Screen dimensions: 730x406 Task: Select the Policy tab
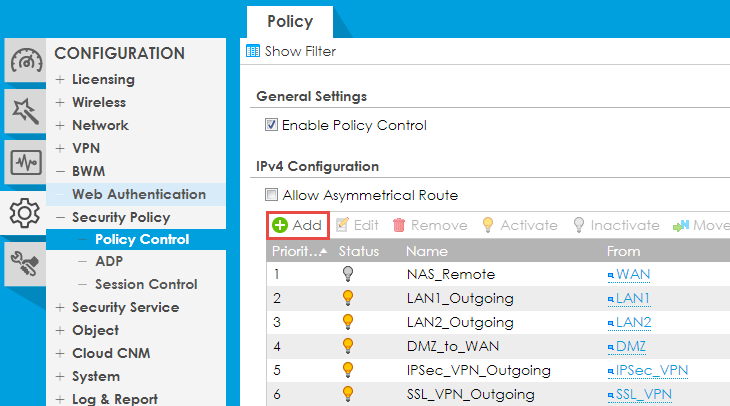tap(290, 21)
